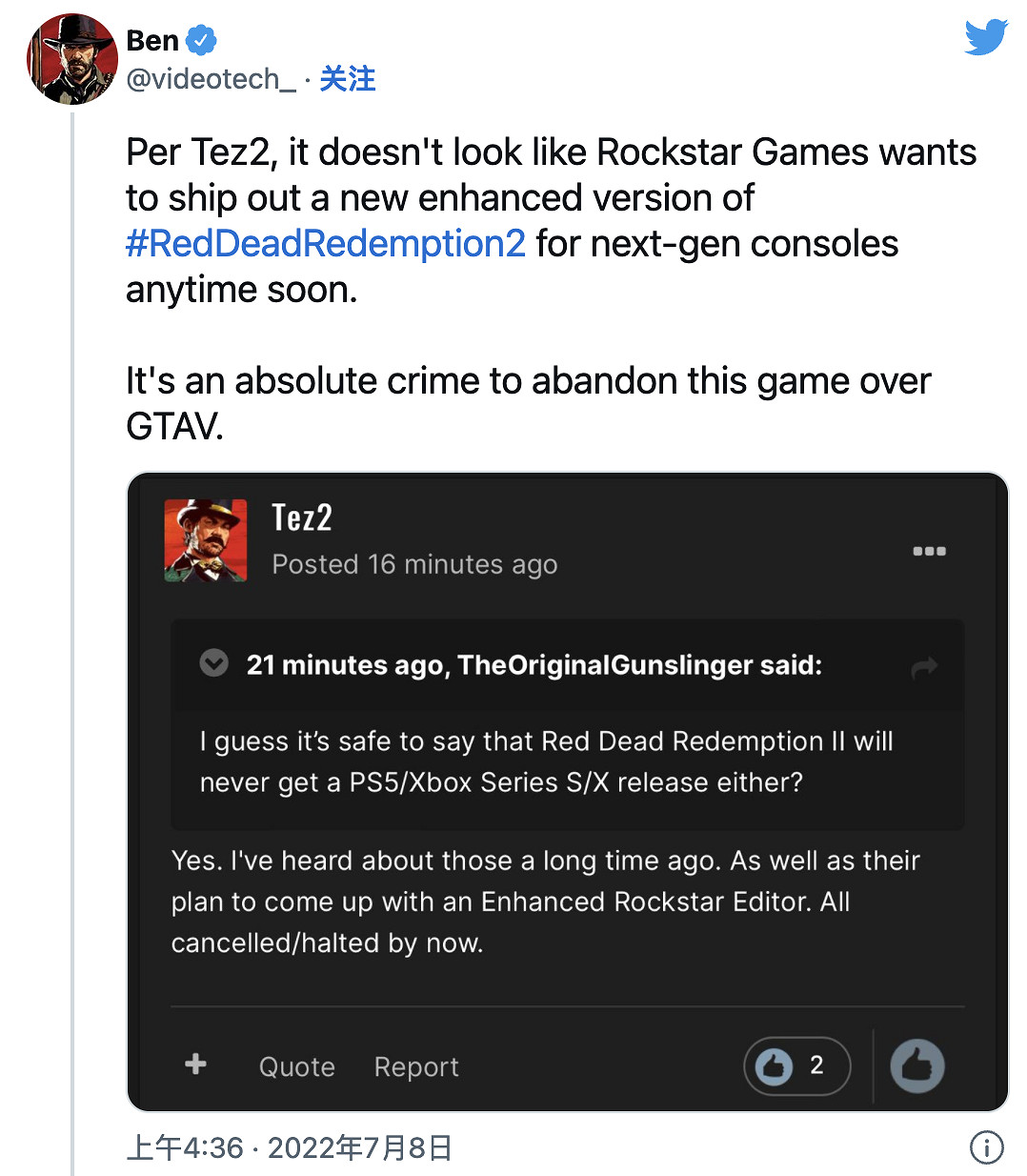Click the Quote button under the post
The height and width of the screenshot is (1176, 1027).
[296, 1066]
